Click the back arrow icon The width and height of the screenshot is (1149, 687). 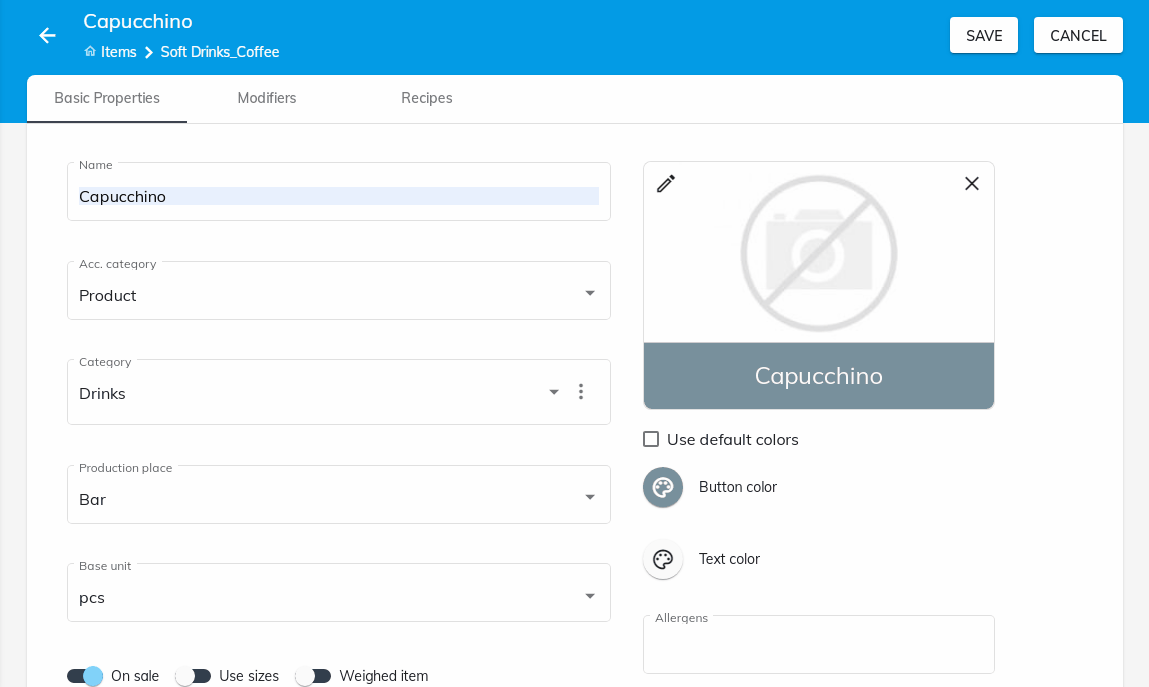(x=47, y=35)
